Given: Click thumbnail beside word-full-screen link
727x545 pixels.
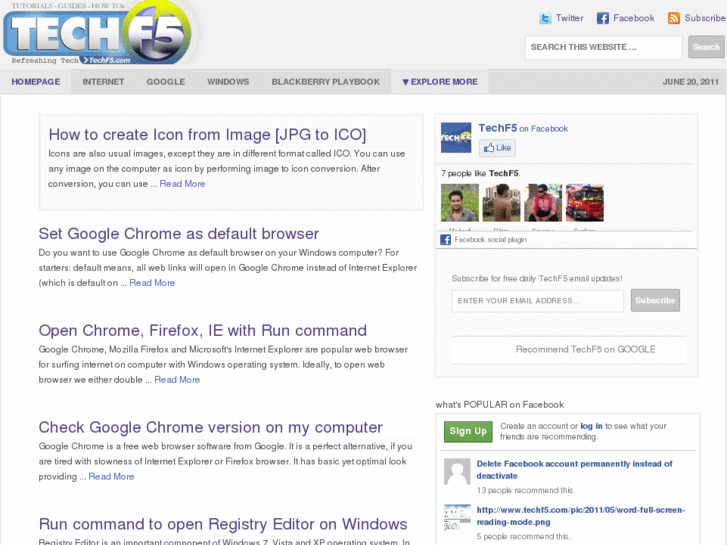Looking at the screenshot, I should click(x=457, y=518).
